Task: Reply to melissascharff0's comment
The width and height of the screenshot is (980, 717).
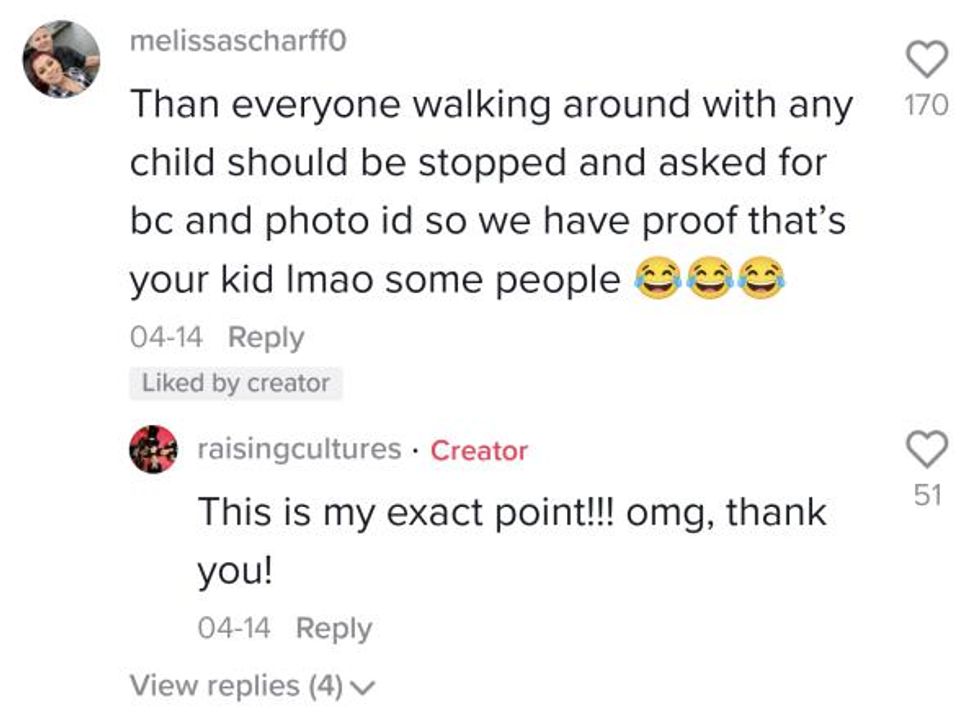Action: tap(265, 337)
